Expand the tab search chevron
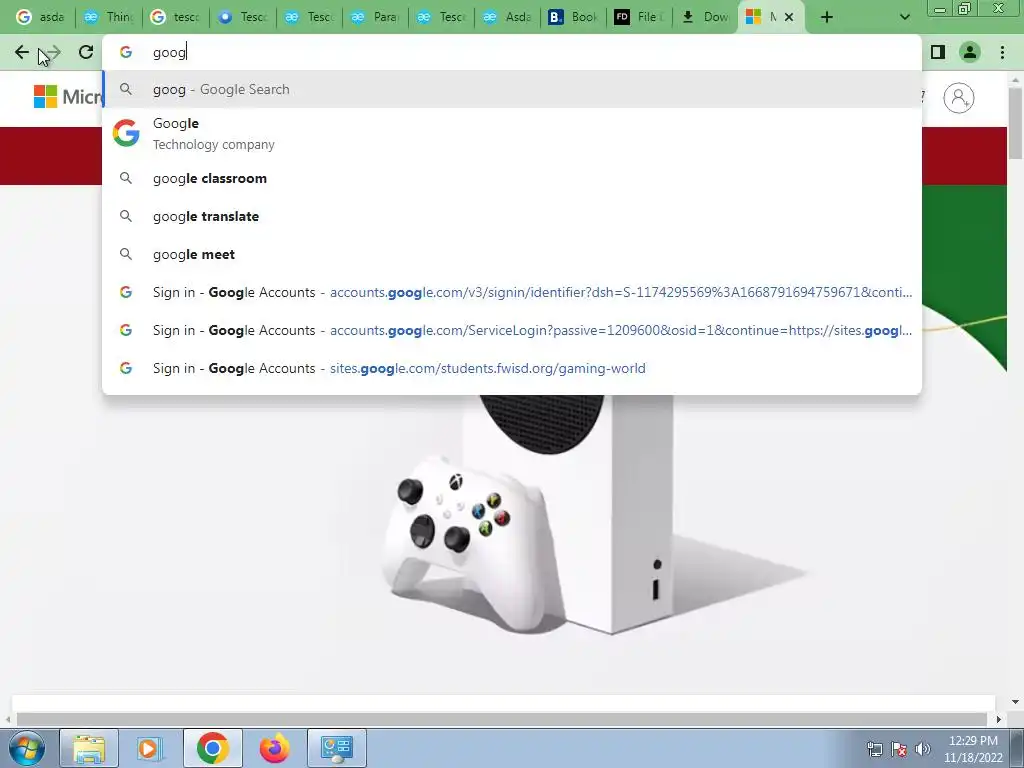The image size is (1024, 768). (x=904, y=17)
